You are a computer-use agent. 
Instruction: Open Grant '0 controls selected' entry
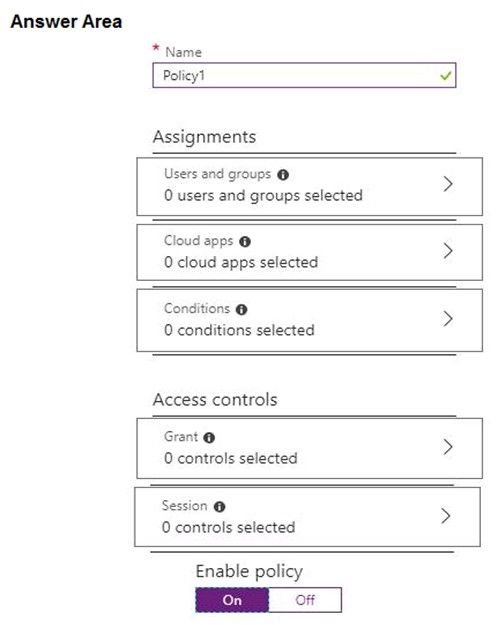(x=309, y=448)
